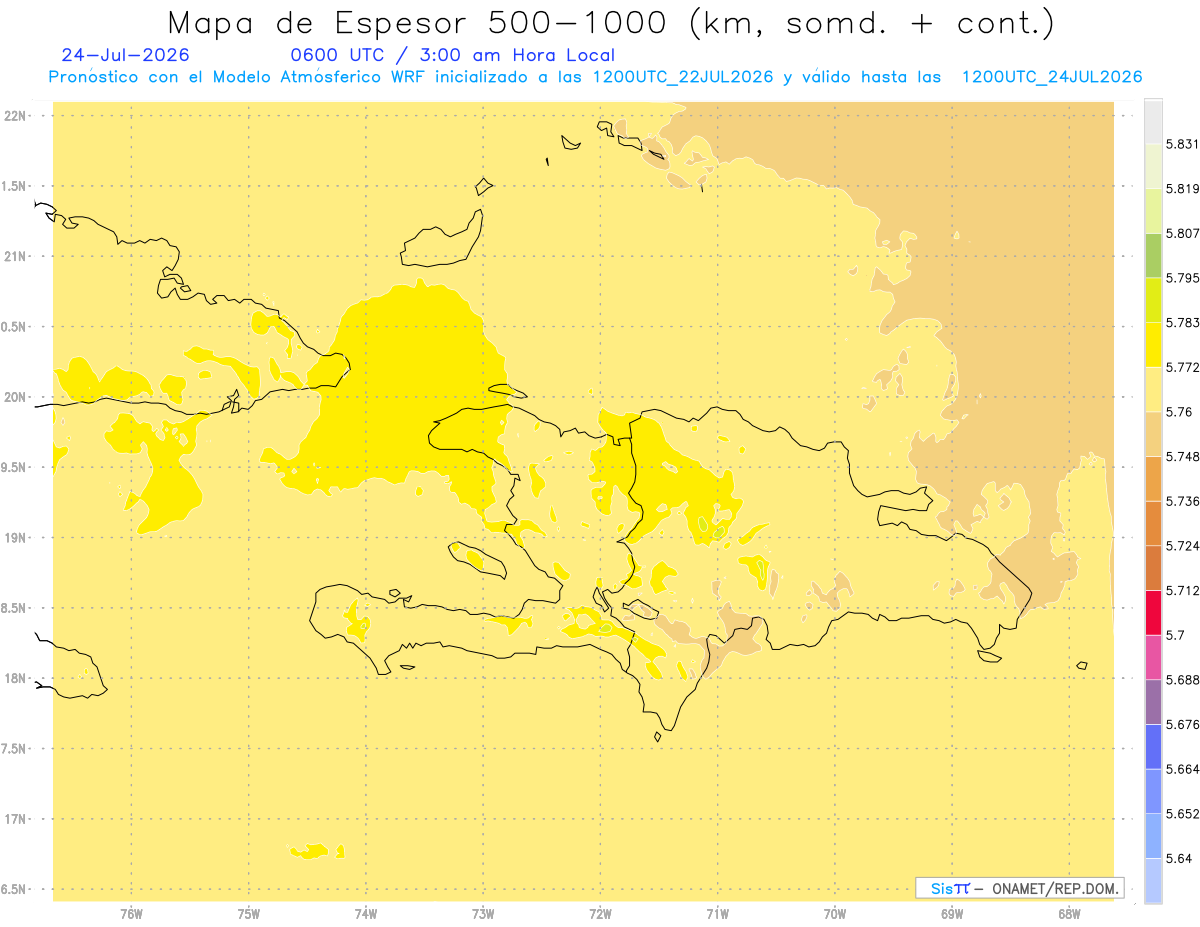Screen dimensions: 1200x927
Task: Click the colorbar value "5.664"
Action: (x=1183, y=769)
